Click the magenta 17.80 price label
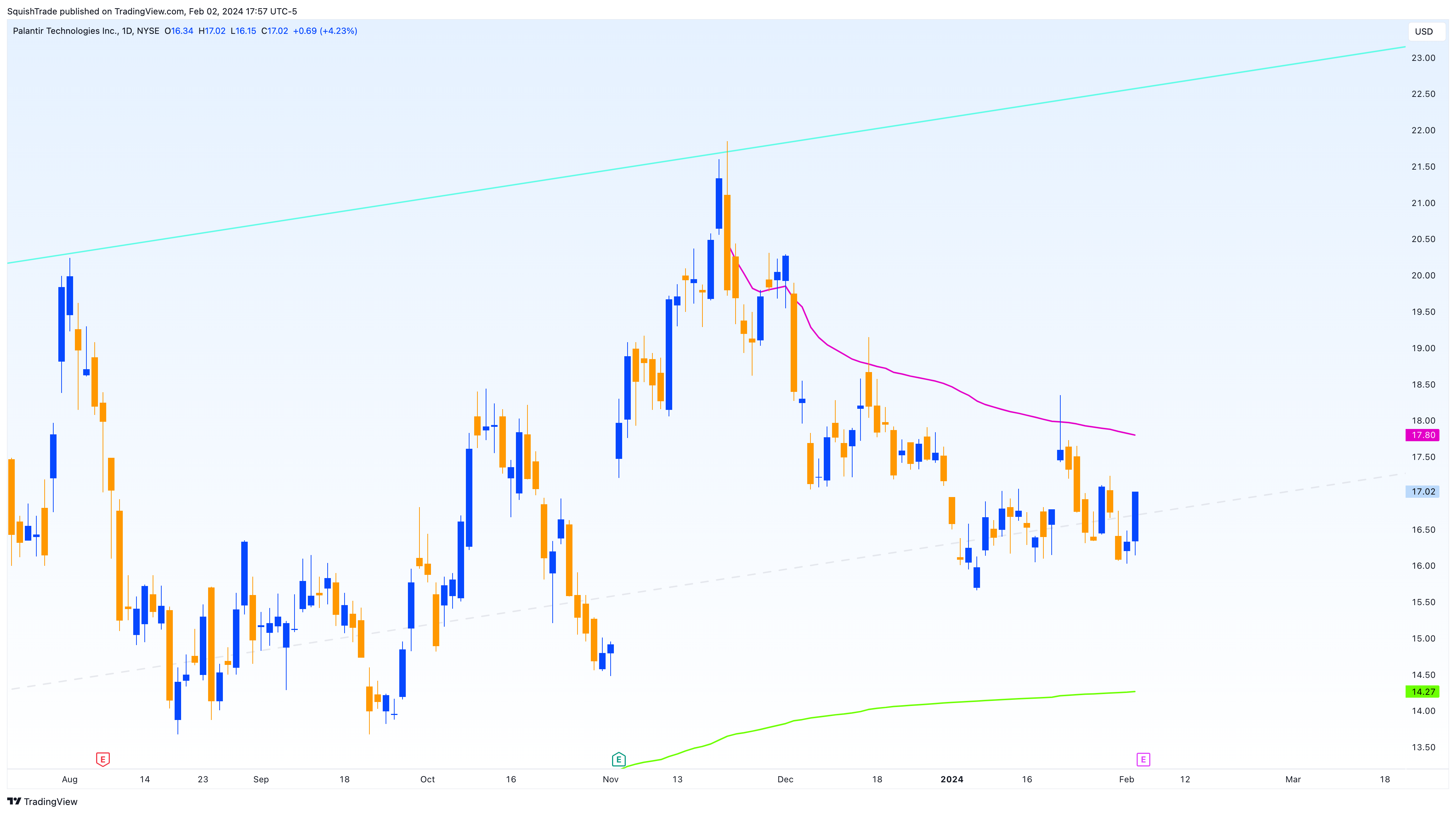This screenshot has width=1456, height=814. [x=1423, y=435]
